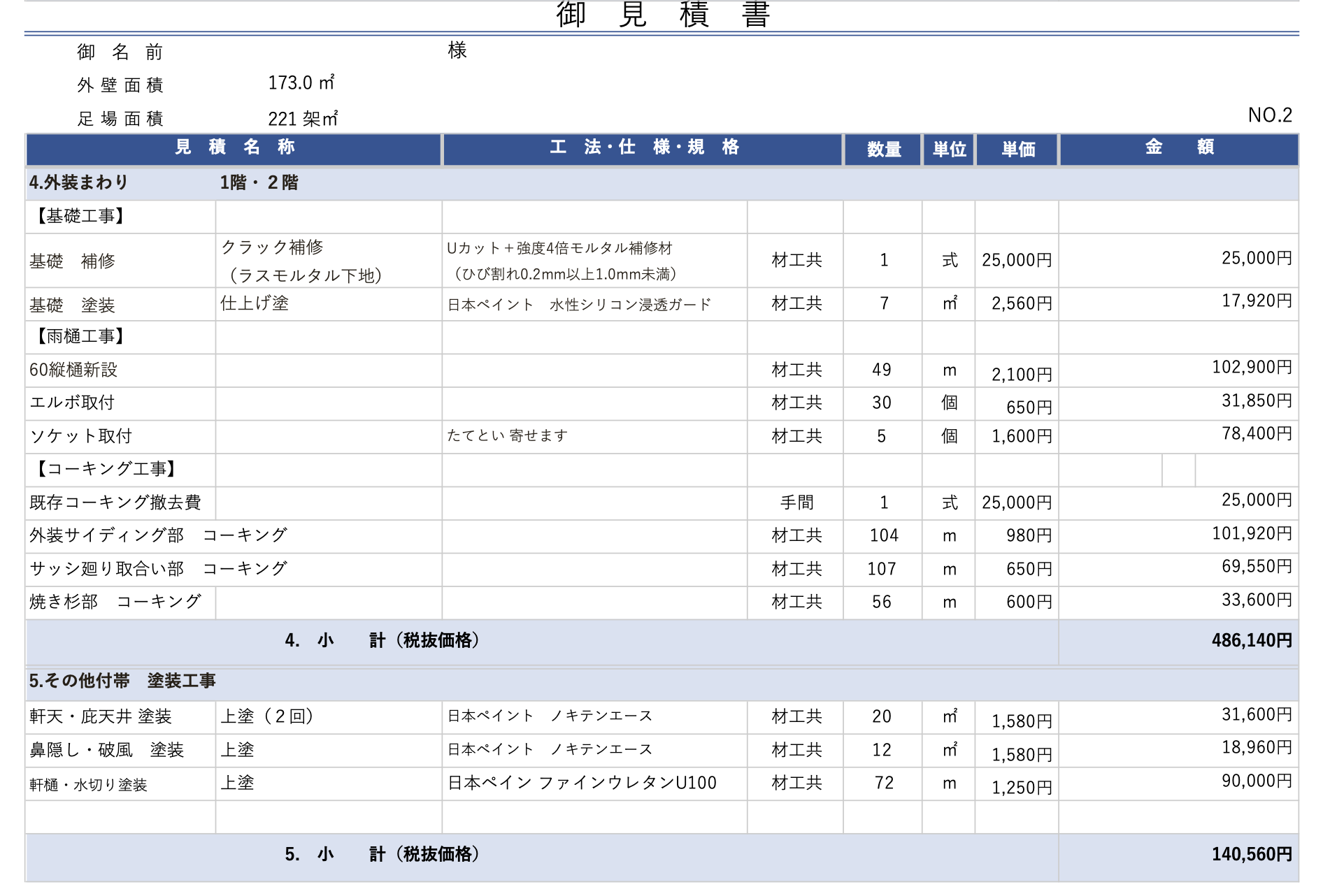Click the たてとい寄せます note cell
The height and width of the screenshot is (896, 1323).
coord(594,436)
